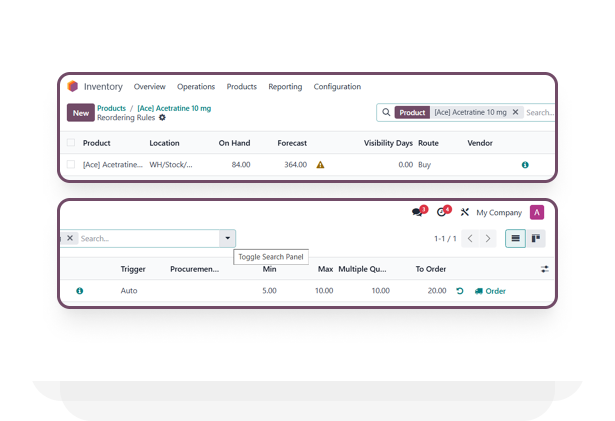The width and height of the screenshot is (615, 421).
Task: Open the Reporting menu
Action: tap(285, 86)
